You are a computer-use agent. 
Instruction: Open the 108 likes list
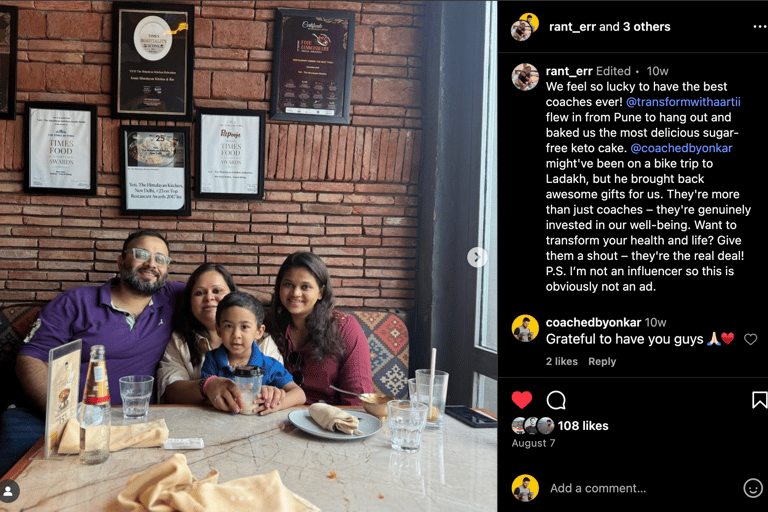[x=583, y=426]
